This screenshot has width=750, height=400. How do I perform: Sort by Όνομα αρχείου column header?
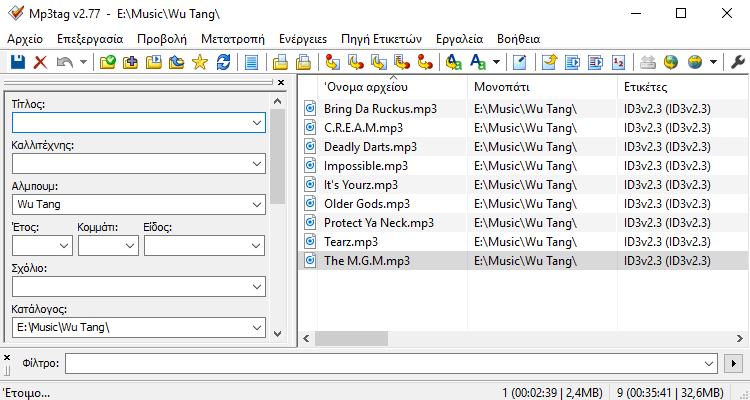point(392,87)
